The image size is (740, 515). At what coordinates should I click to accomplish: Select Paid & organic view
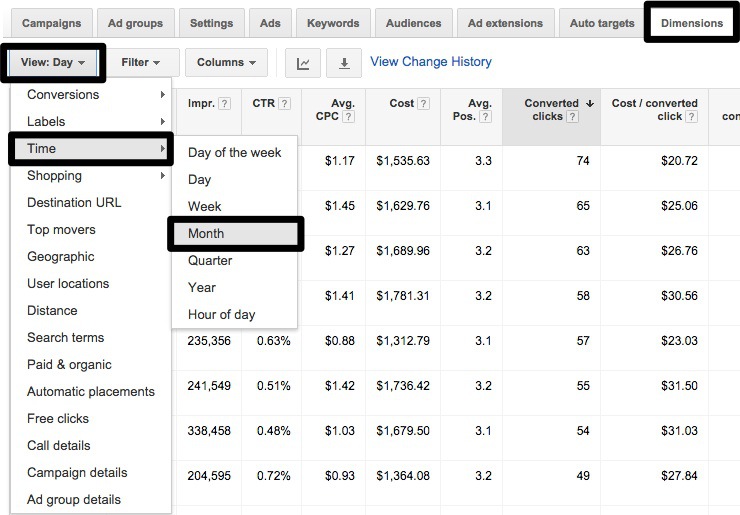pyautogui.click(x=91, y=364)
